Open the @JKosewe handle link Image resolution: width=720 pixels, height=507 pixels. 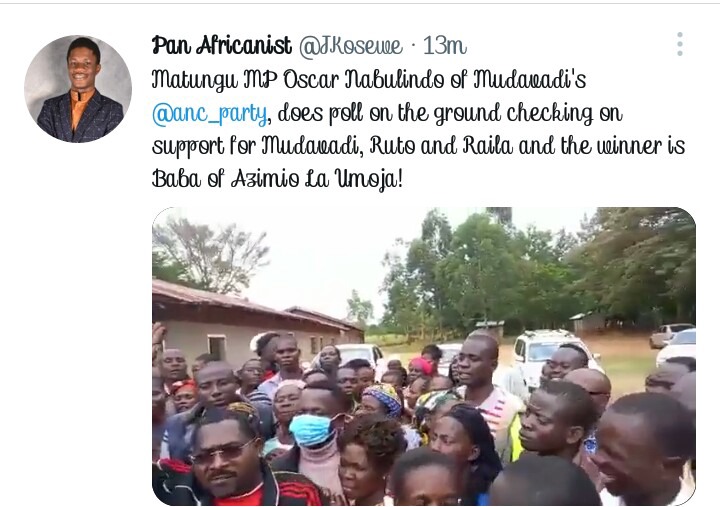click(x=350, y=45)
